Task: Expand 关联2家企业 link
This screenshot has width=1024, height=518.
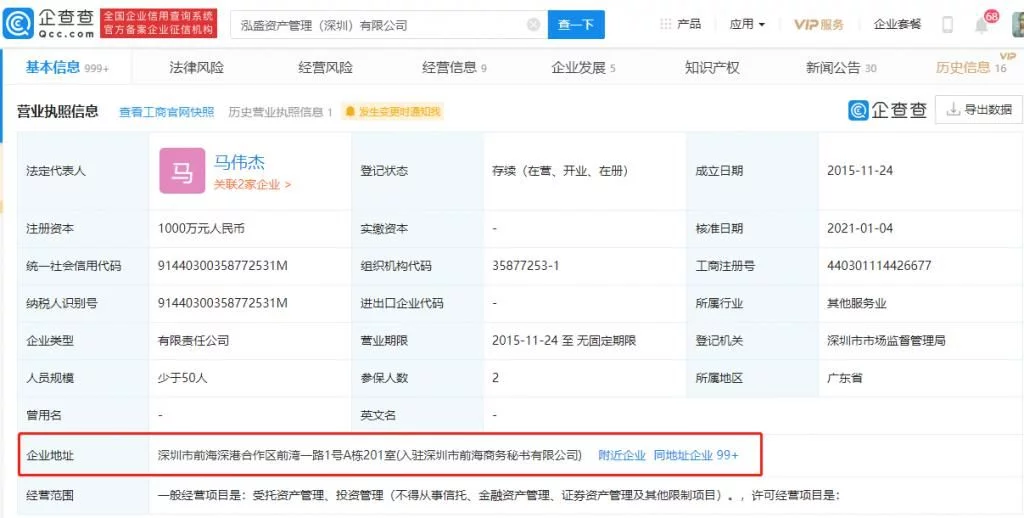Action: tap(252, 184)
